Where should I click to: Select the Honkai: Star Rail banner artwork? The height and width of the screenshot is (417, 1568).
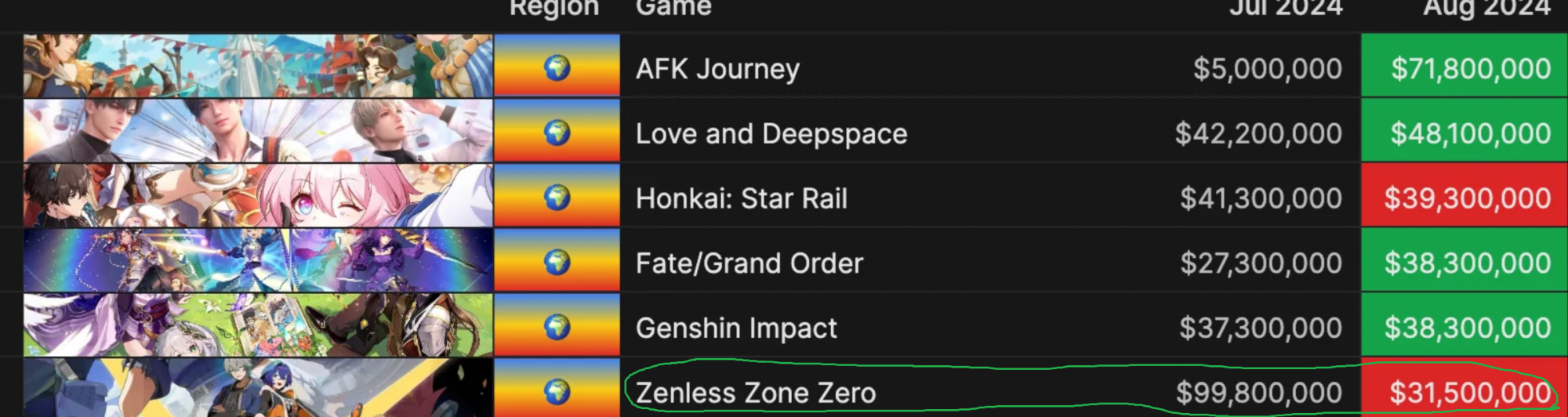click(258, 196)
